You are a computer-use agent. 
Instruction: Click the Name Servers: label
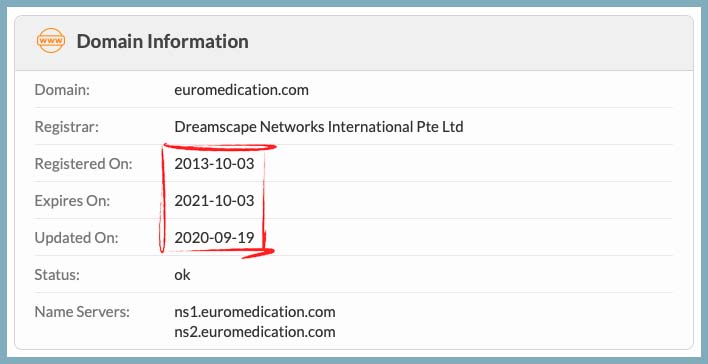tap(82, 312)
